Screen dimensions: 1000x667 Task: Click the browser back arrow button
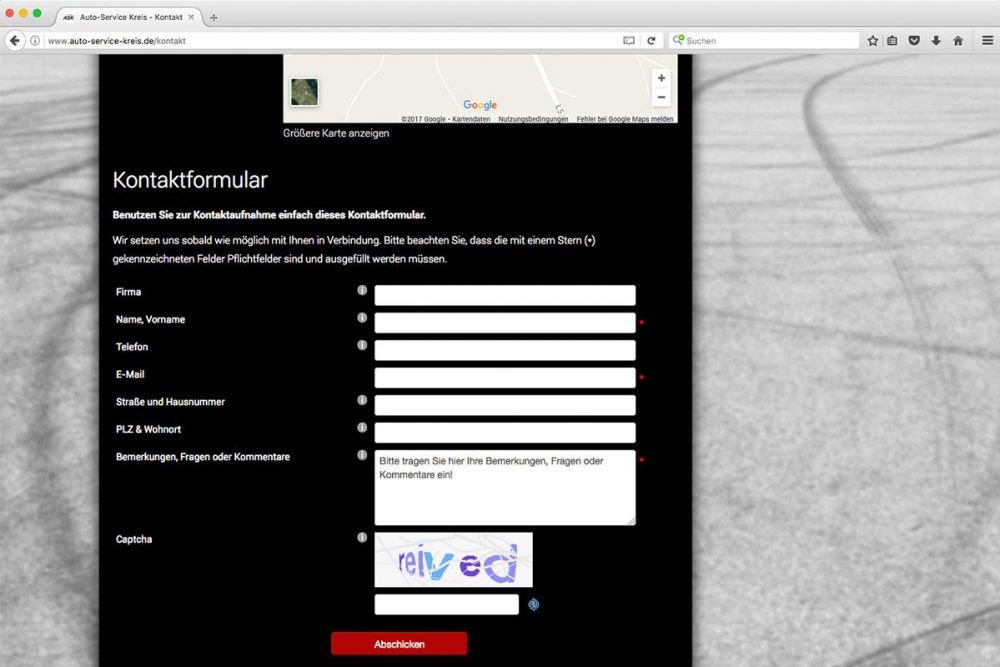coord(14,41)
